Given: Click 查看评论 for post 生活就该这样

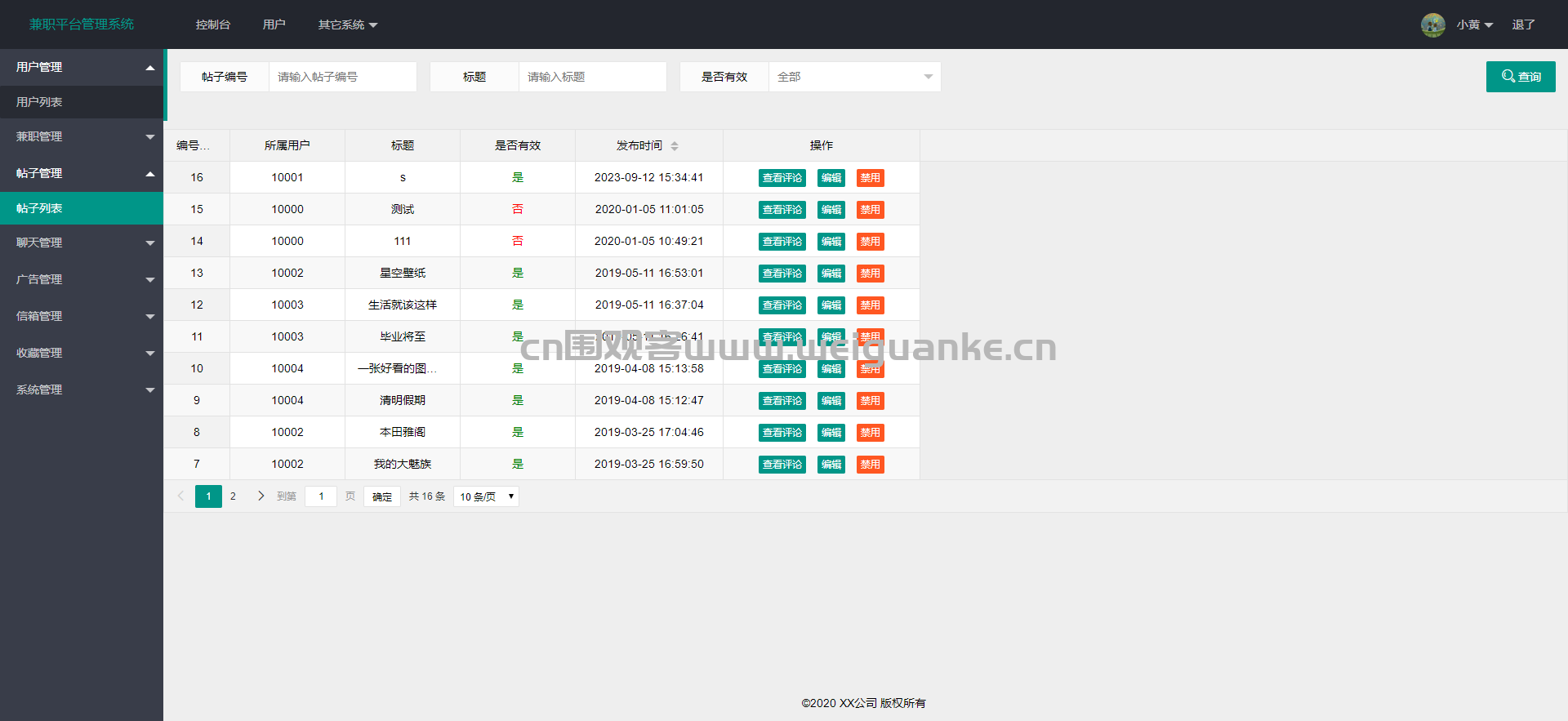Looking at the screenshot, I should tap(782, 305).
